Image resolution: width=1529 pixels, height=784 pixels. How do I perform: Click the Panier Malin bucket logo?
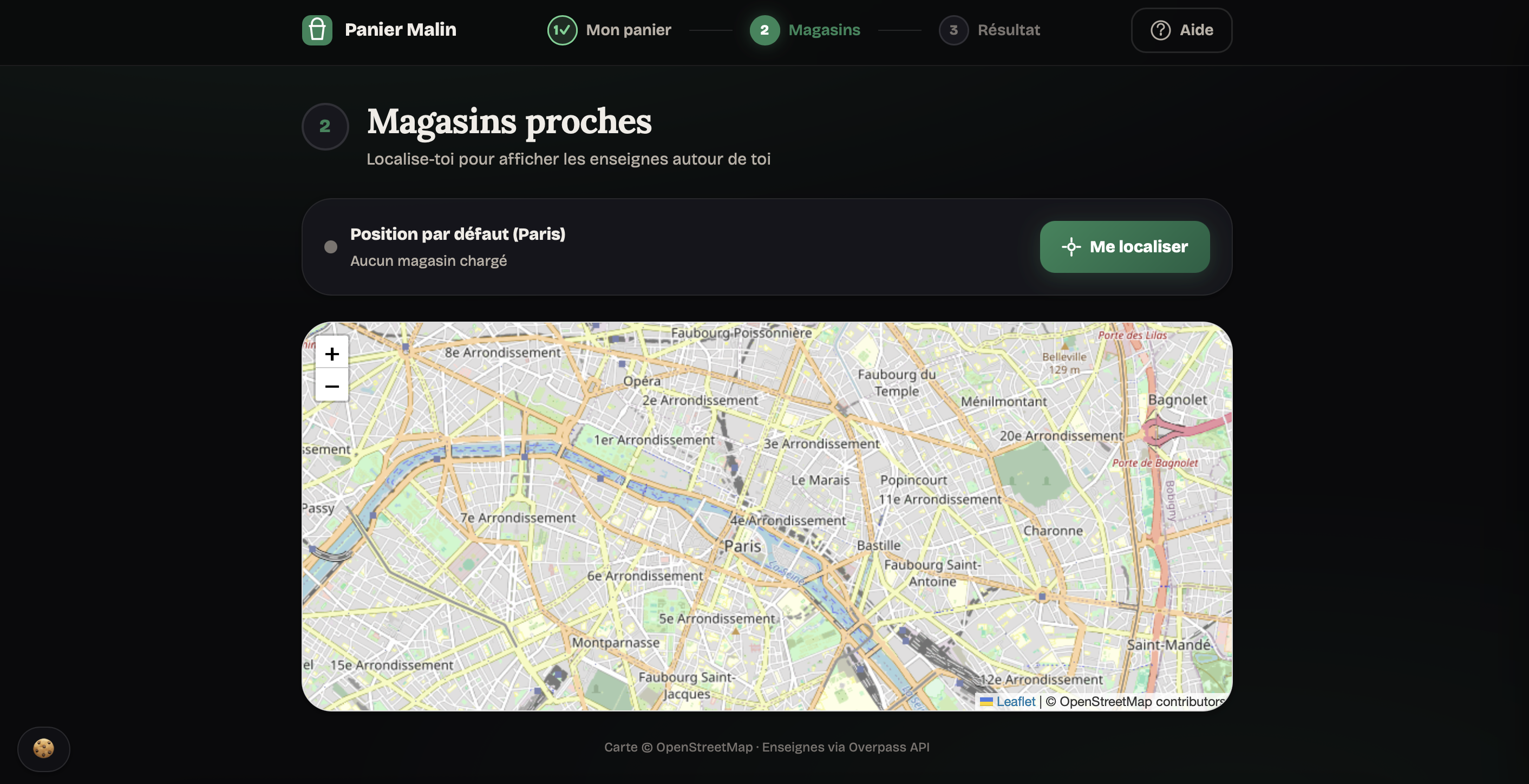[318, 30]
